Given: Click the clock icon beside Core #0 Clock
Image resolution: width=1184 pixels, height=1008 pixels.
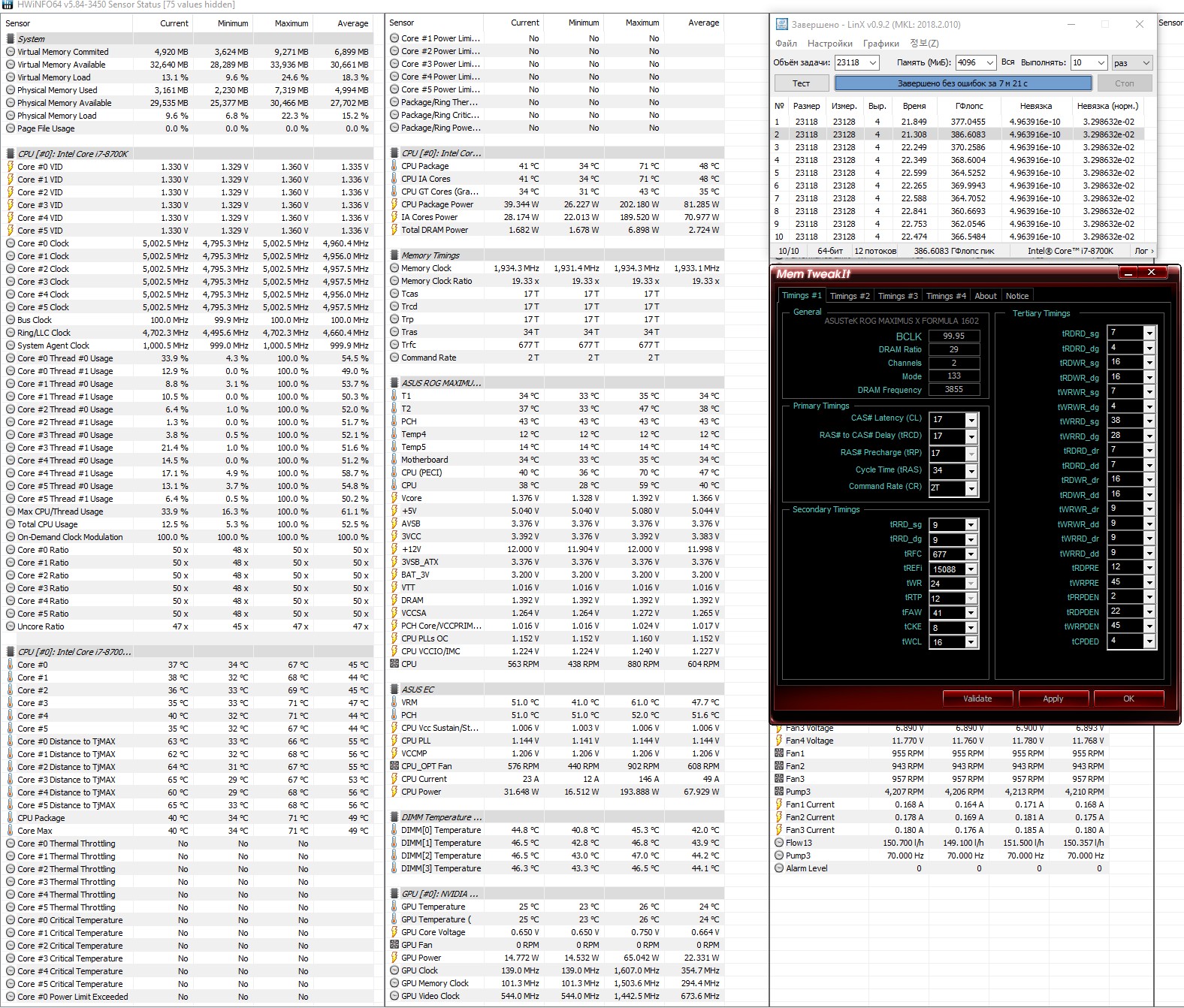Looking at the screenshot, I should click(10, 243).
